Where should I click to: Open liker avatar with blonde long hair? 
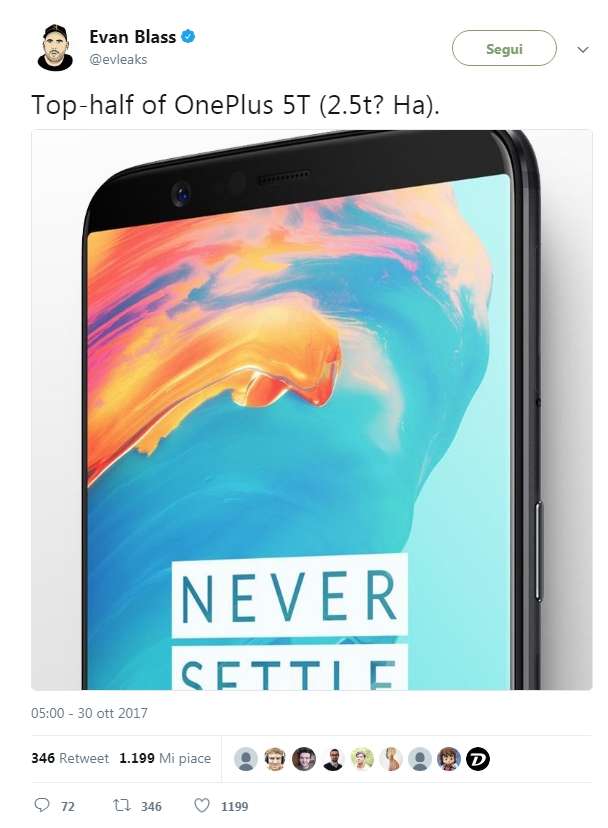point(391,759)
